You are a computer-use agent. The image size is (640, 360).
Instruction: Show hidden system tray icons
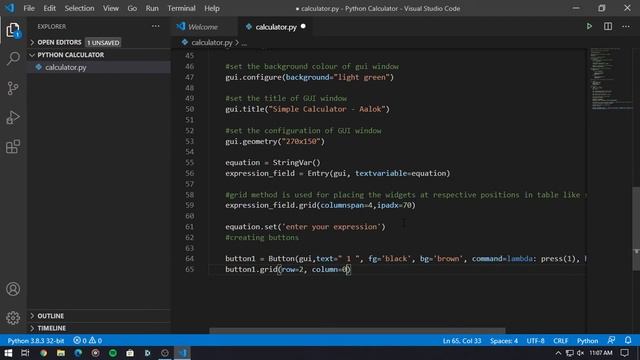(558, 353)
